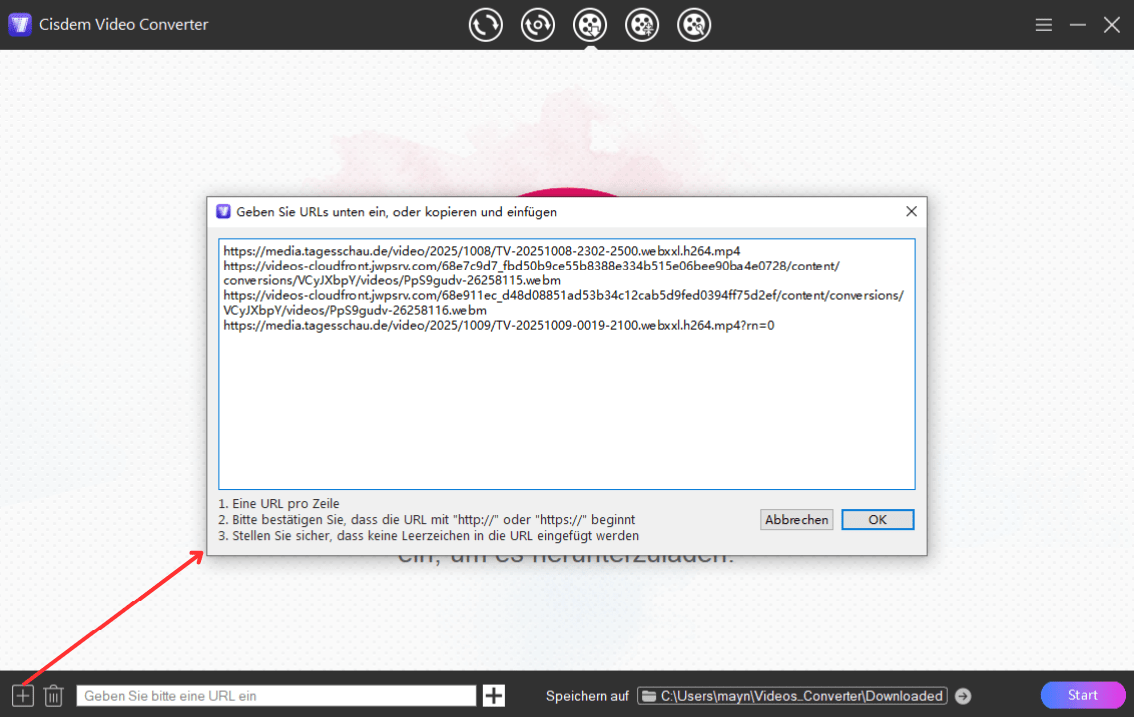Click the purple icon in dialog title bar
1134x717 pixels.
[x=224, y=212]
